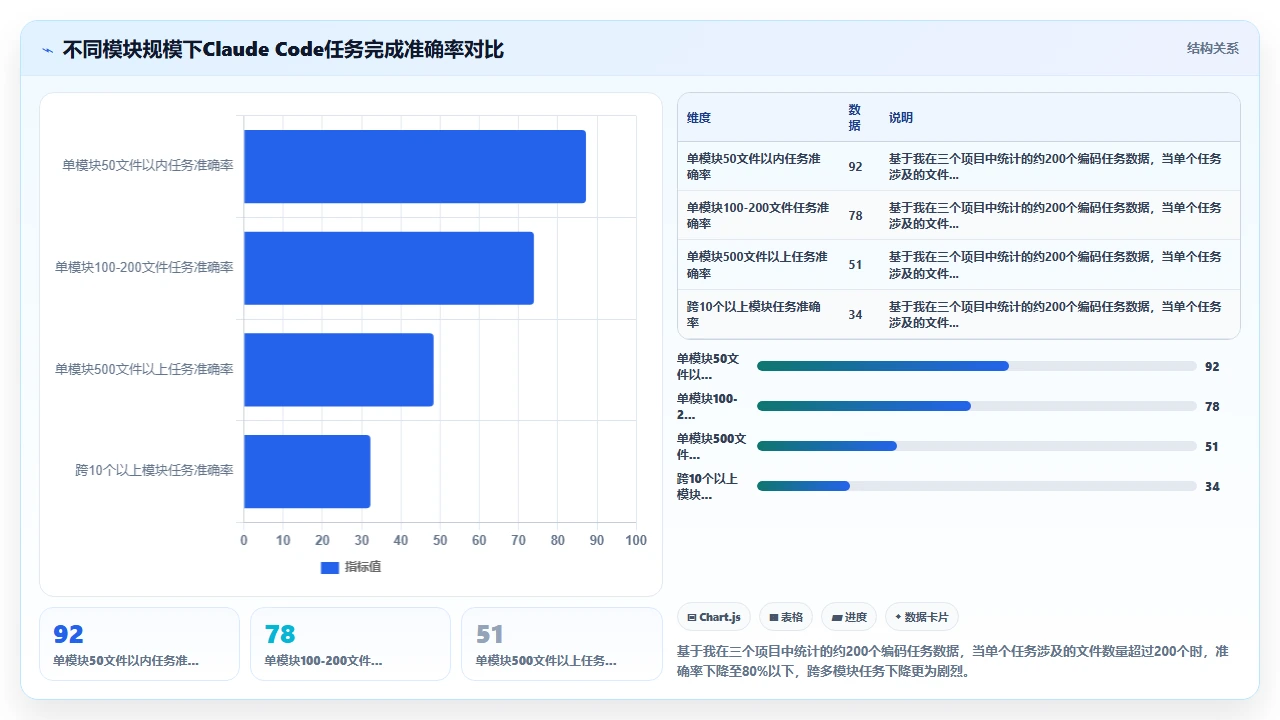Click the dashboard title about Claude Code准确率对比
This screenshot has height=720, width=1280.
click(x=283, y=49)
